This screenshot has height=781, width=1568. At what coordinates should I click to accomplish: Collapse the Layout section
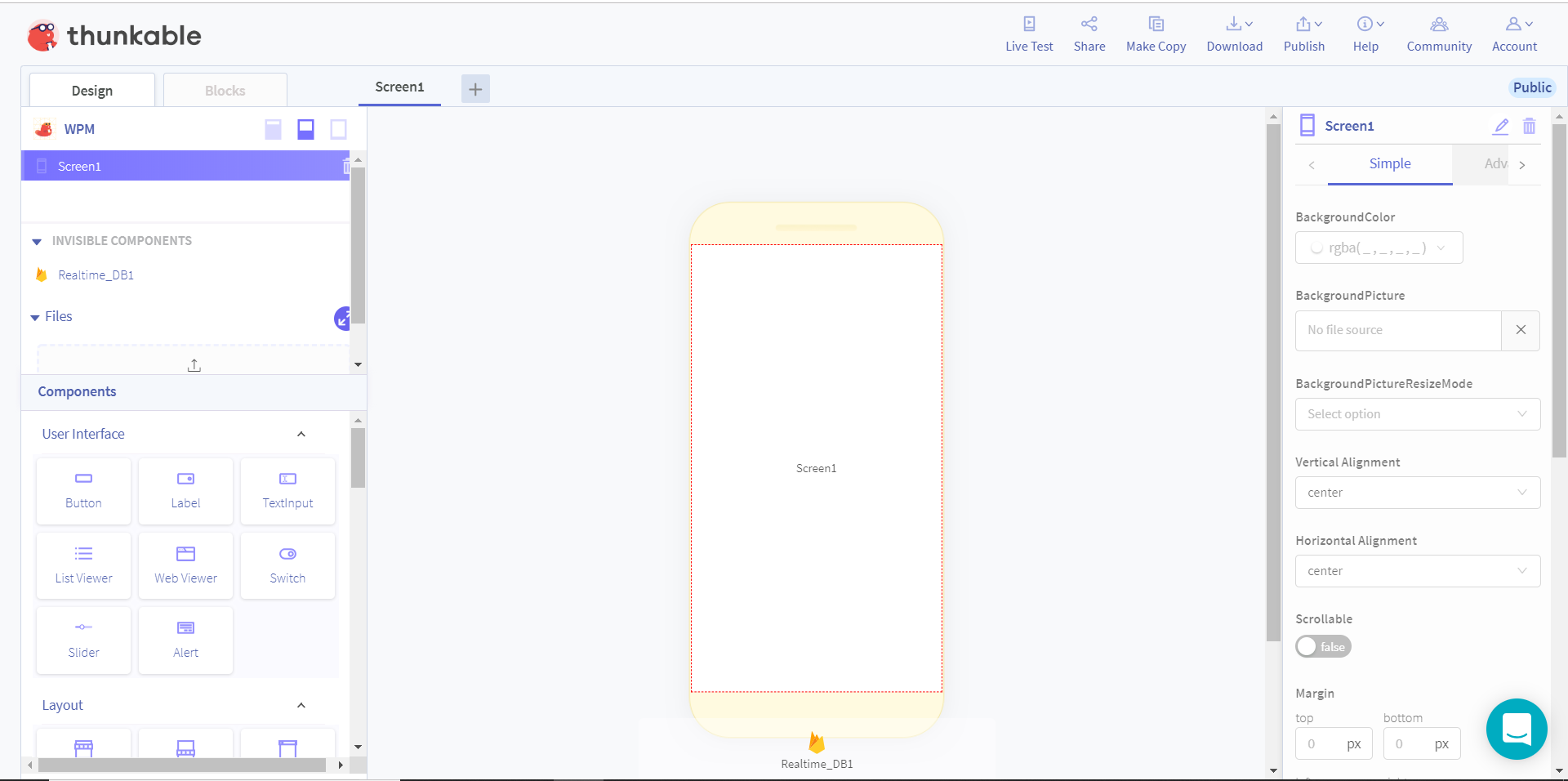click(x=301, y=705)
